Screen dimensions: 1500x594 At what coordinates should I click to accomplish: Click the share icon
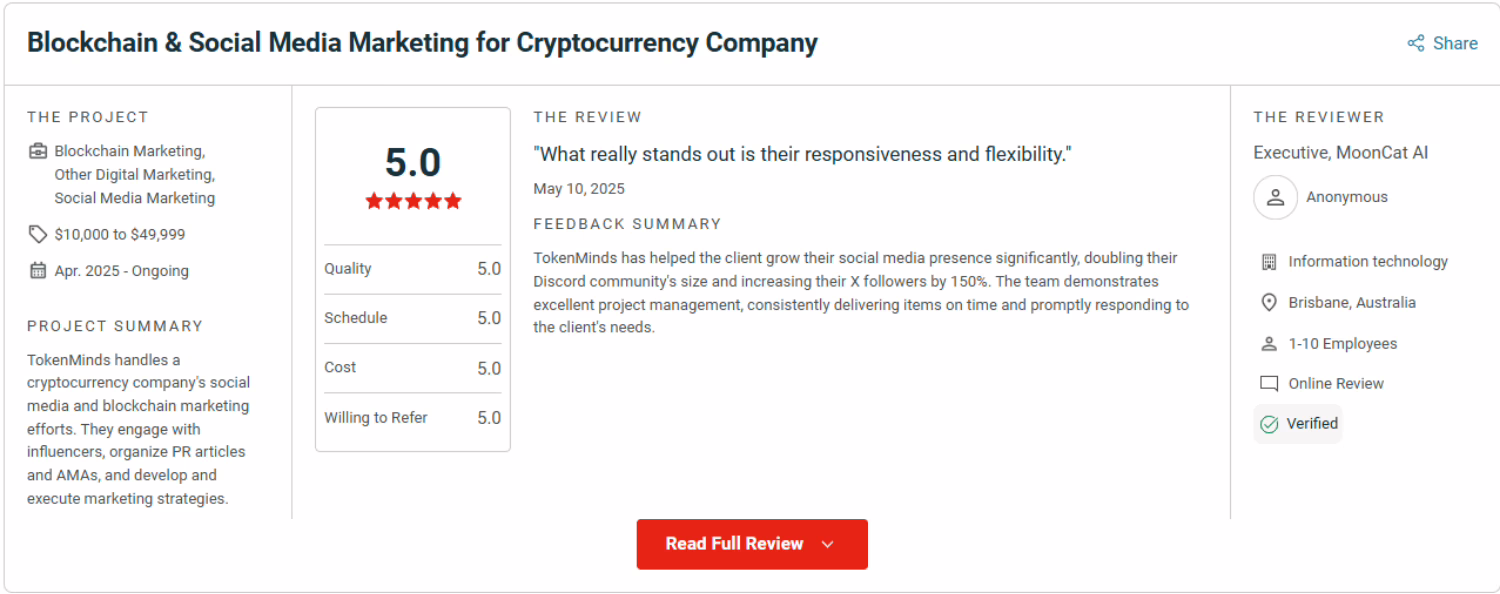pyautogui.click(x=1416, y=43)
